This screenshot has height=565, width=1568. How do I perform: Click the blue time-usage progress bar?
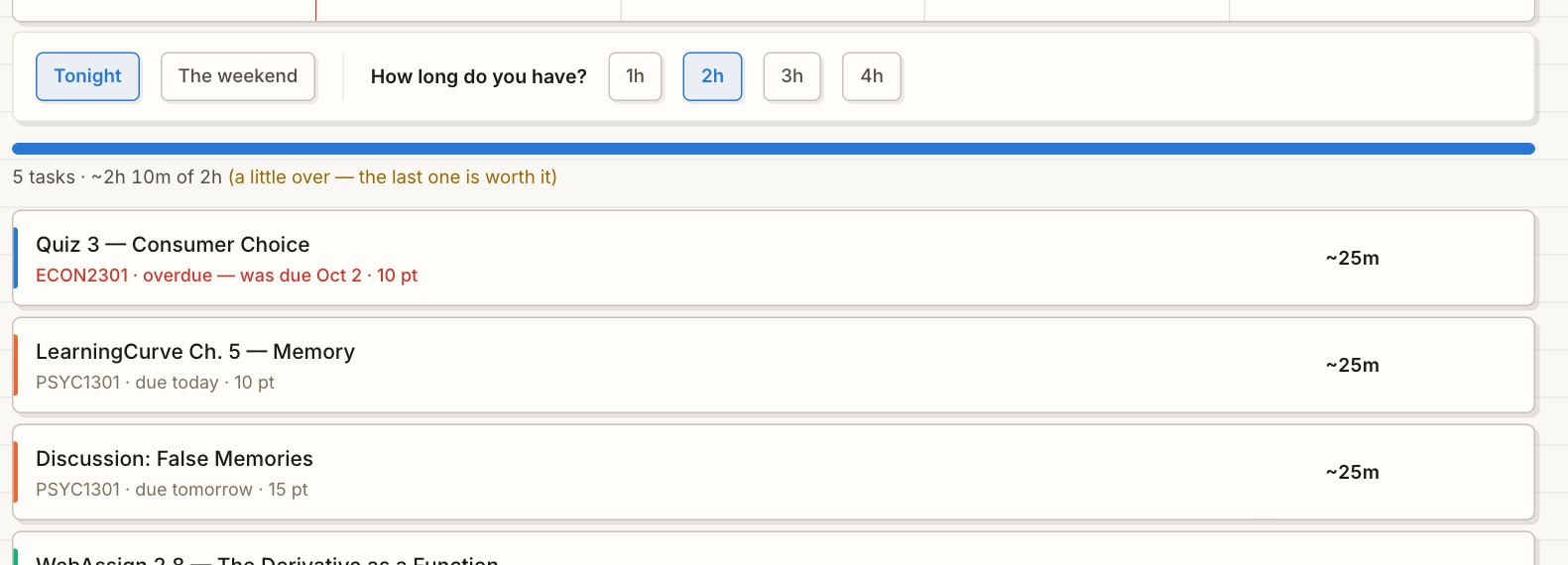[774, 149]
